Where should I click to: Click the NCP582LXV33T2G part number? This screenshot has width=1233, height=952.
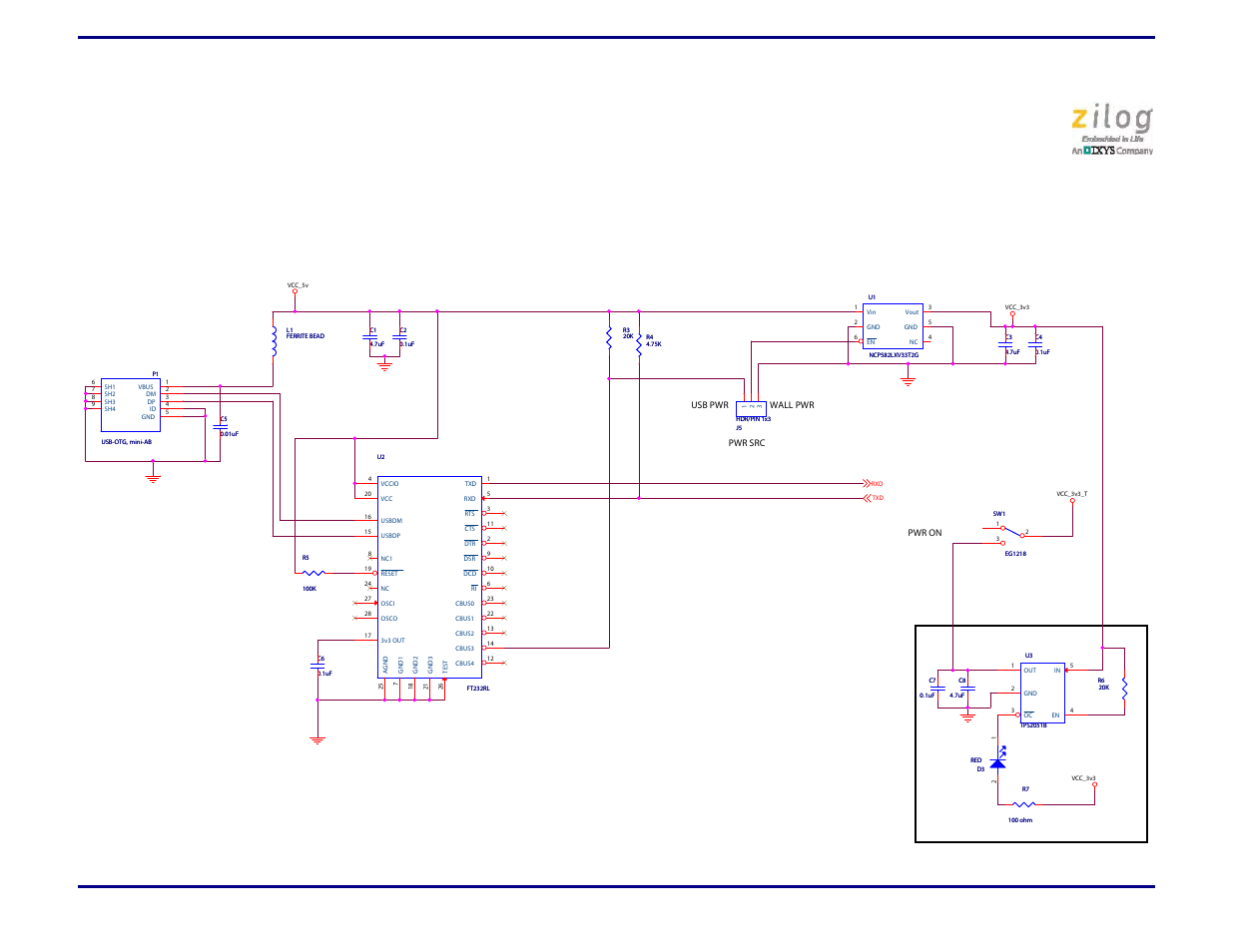[894, 355]
